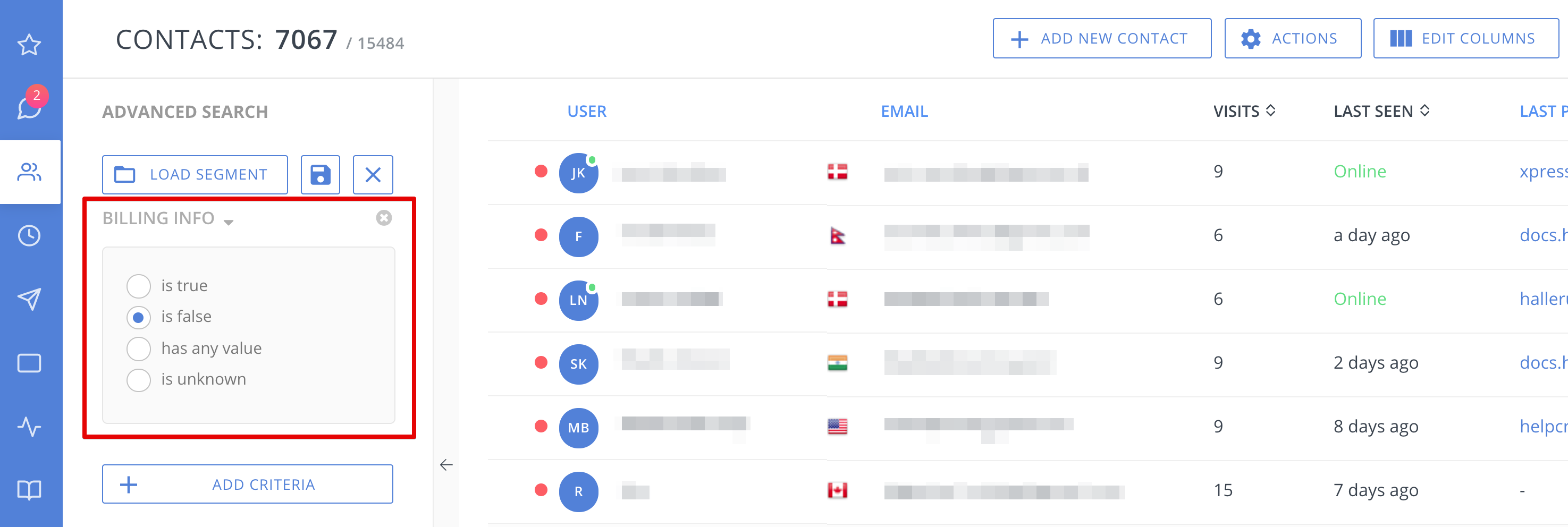Open the book knowledge base icon
This screenshot has width=1568, height=527.
point(29,490)
